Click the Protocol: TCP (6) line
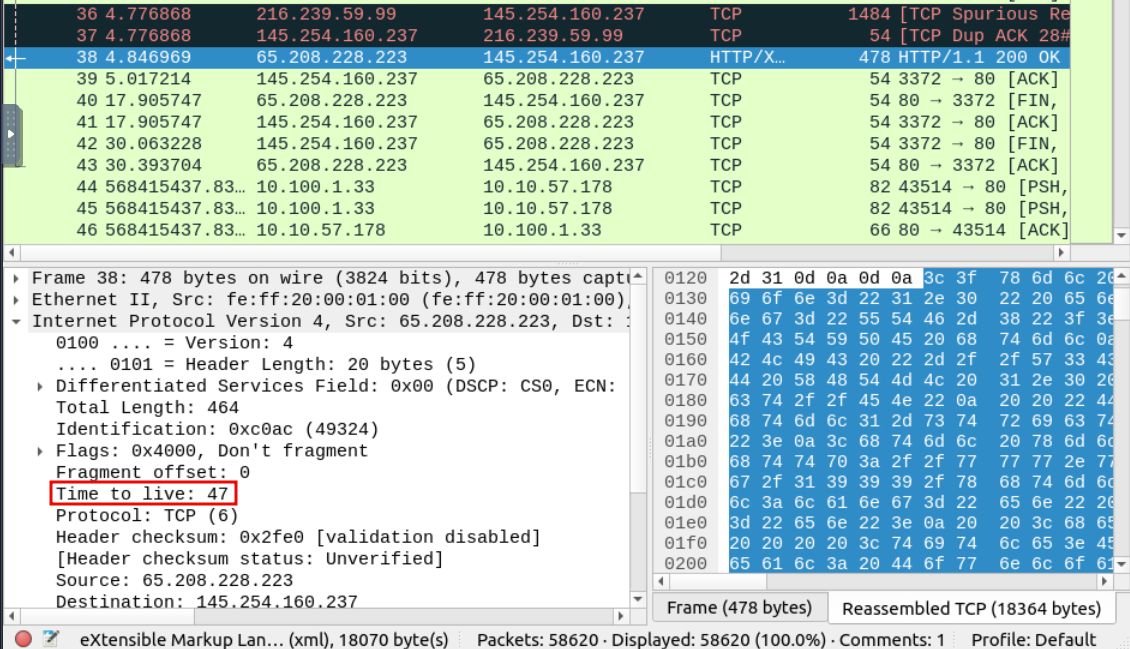Image resolution: width=1130 pixels, height=649 pixels. [x=146, y=516]
